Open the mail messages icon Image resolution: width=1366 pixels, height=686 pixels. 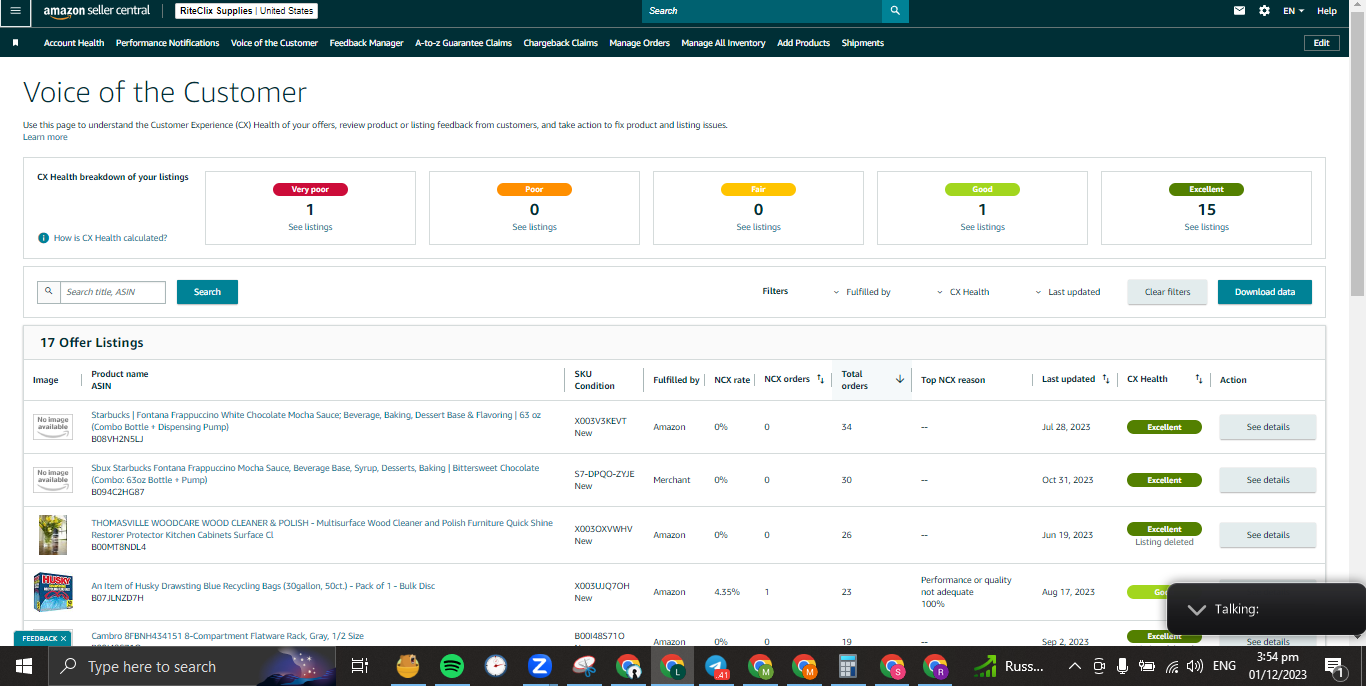[1240, 11]
